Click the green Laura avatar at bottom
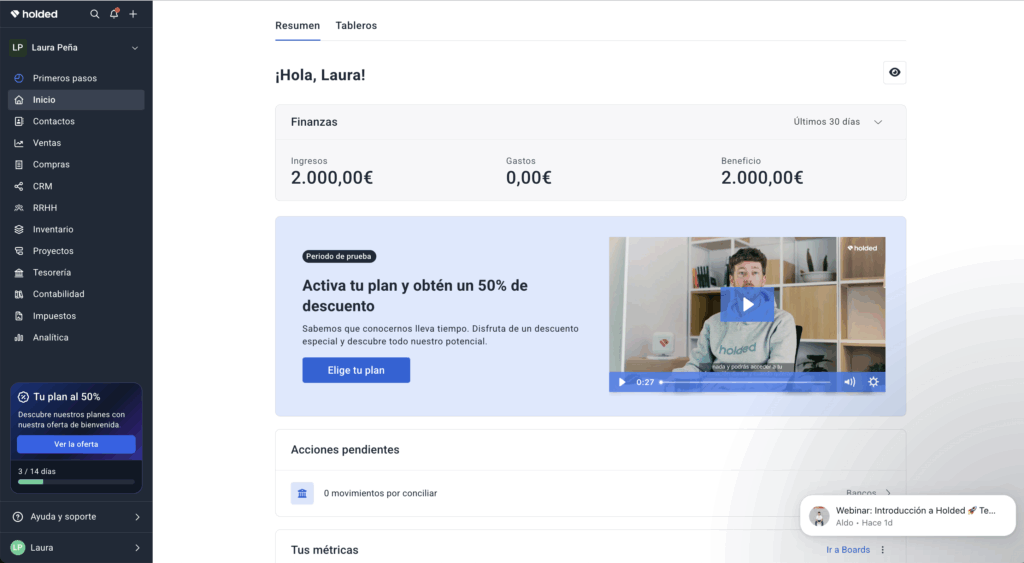1024x563 pixels. pyautogui.click(x=18, y=547)
